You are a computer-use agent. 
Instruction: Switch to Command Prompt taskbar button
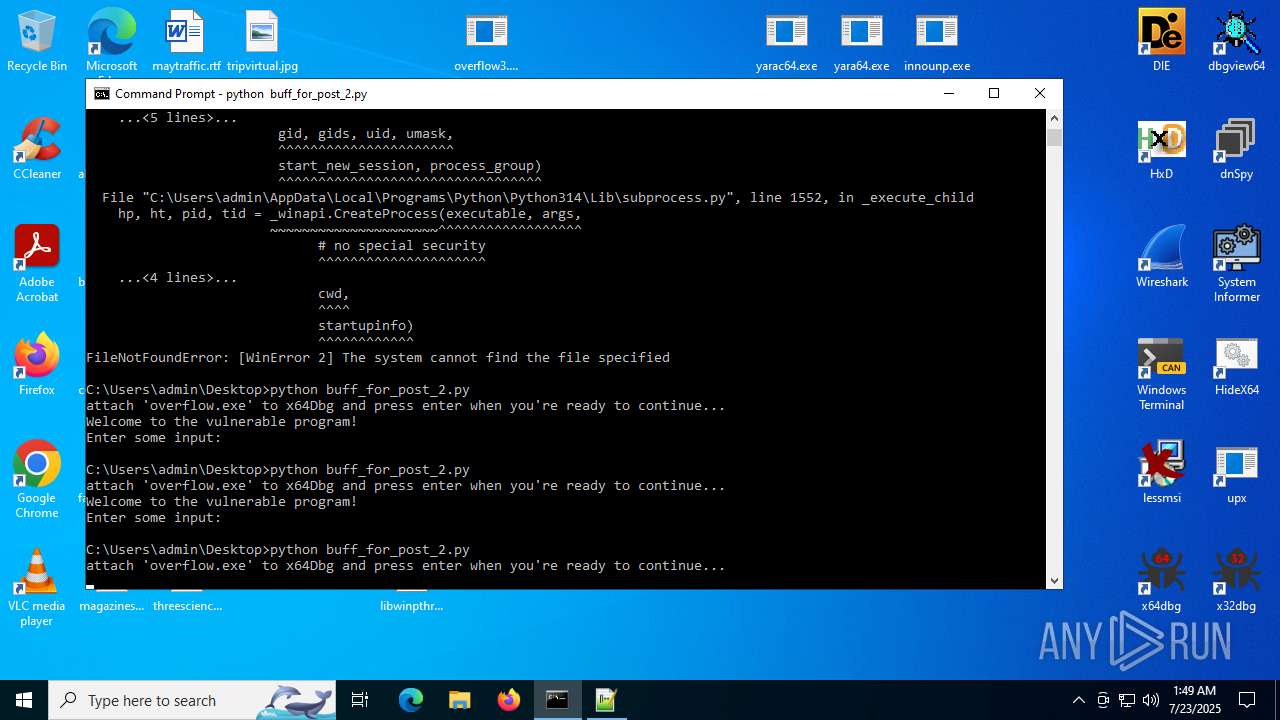557,700
